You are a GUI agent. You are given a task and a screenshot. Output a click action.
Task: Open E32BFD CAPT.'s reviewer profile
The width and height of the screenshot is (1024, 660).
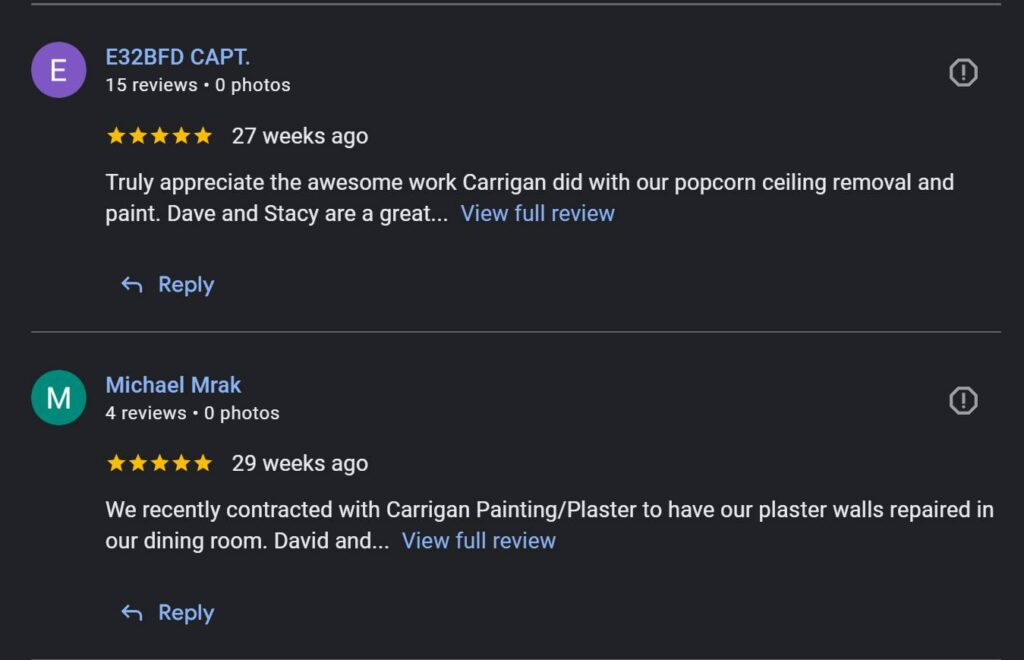click(178, 57)
